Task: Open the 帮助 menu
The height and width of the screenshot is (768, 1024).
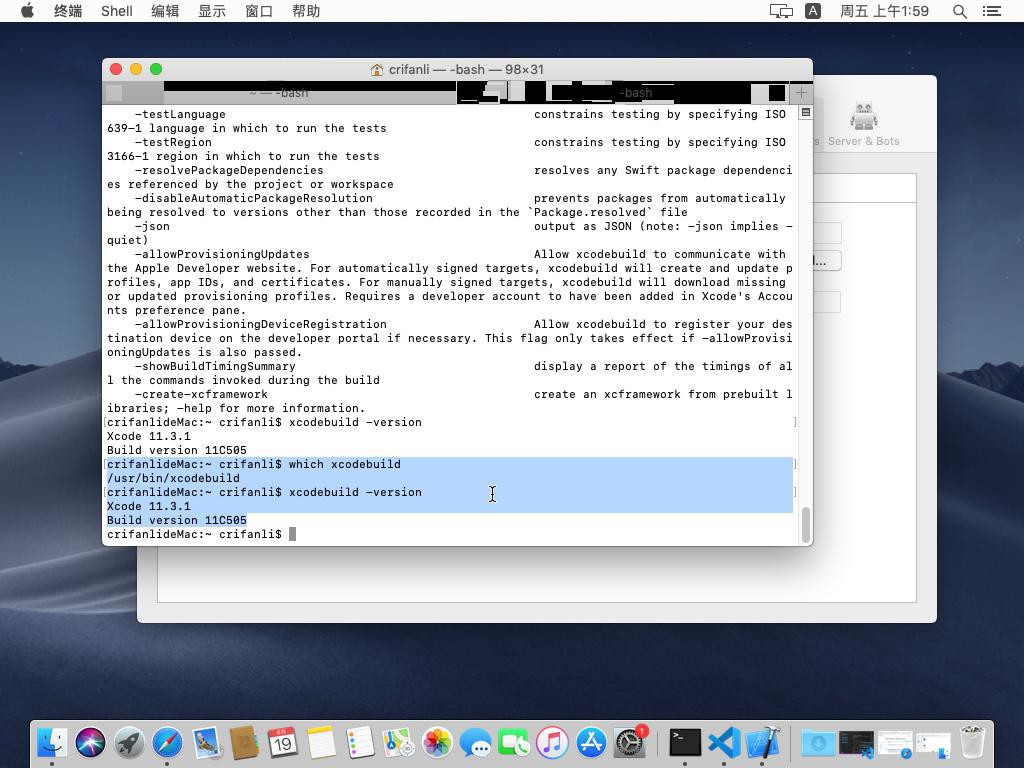Action: pyautogui.click(x=306, y=11)
